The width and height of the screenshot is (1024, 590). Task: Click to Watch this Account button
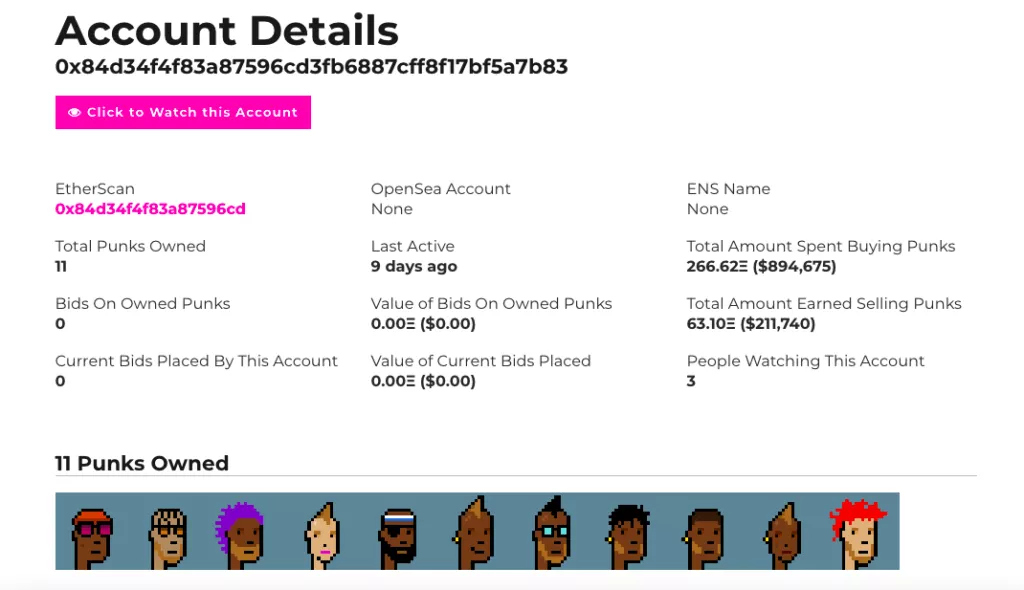tap(183, 113)
